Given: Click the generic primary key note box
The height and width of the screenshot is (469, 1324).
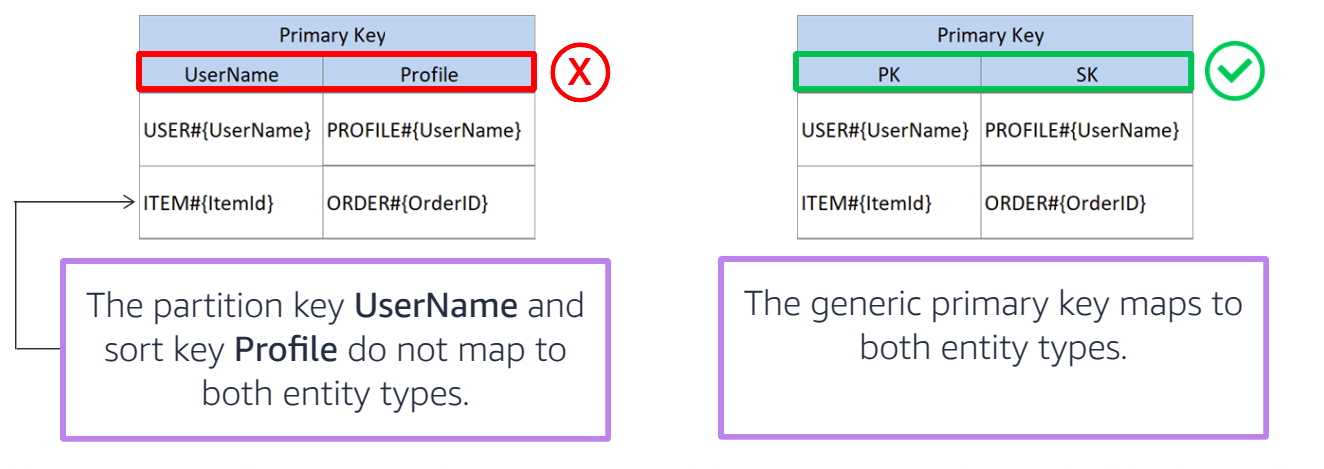Looking at the screenshot, I should pos(993,347).
